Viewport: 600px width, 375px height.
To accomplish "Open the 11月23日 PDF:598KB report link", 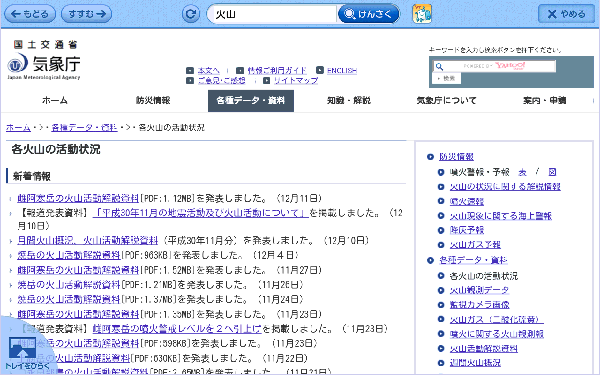I will tap(78, 343).
